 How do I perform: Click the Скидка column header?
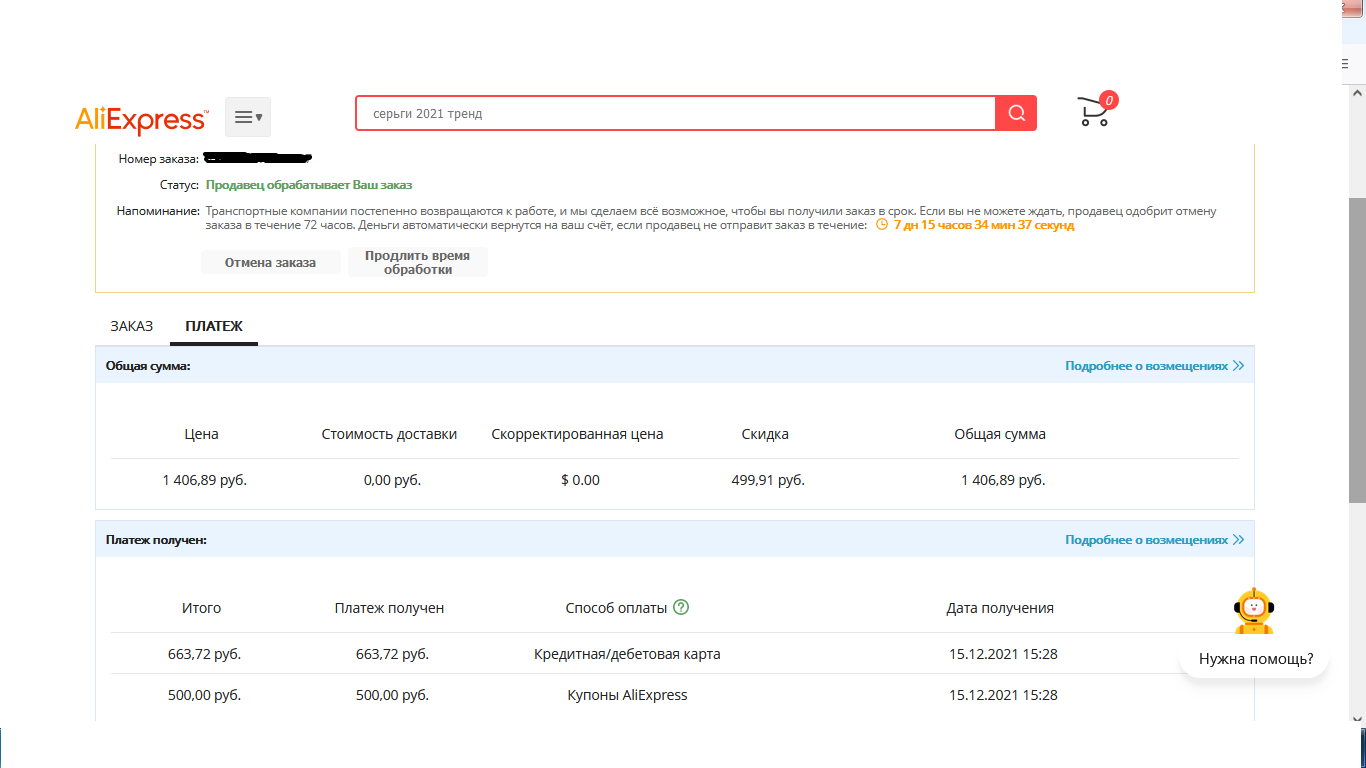(765, 434)
